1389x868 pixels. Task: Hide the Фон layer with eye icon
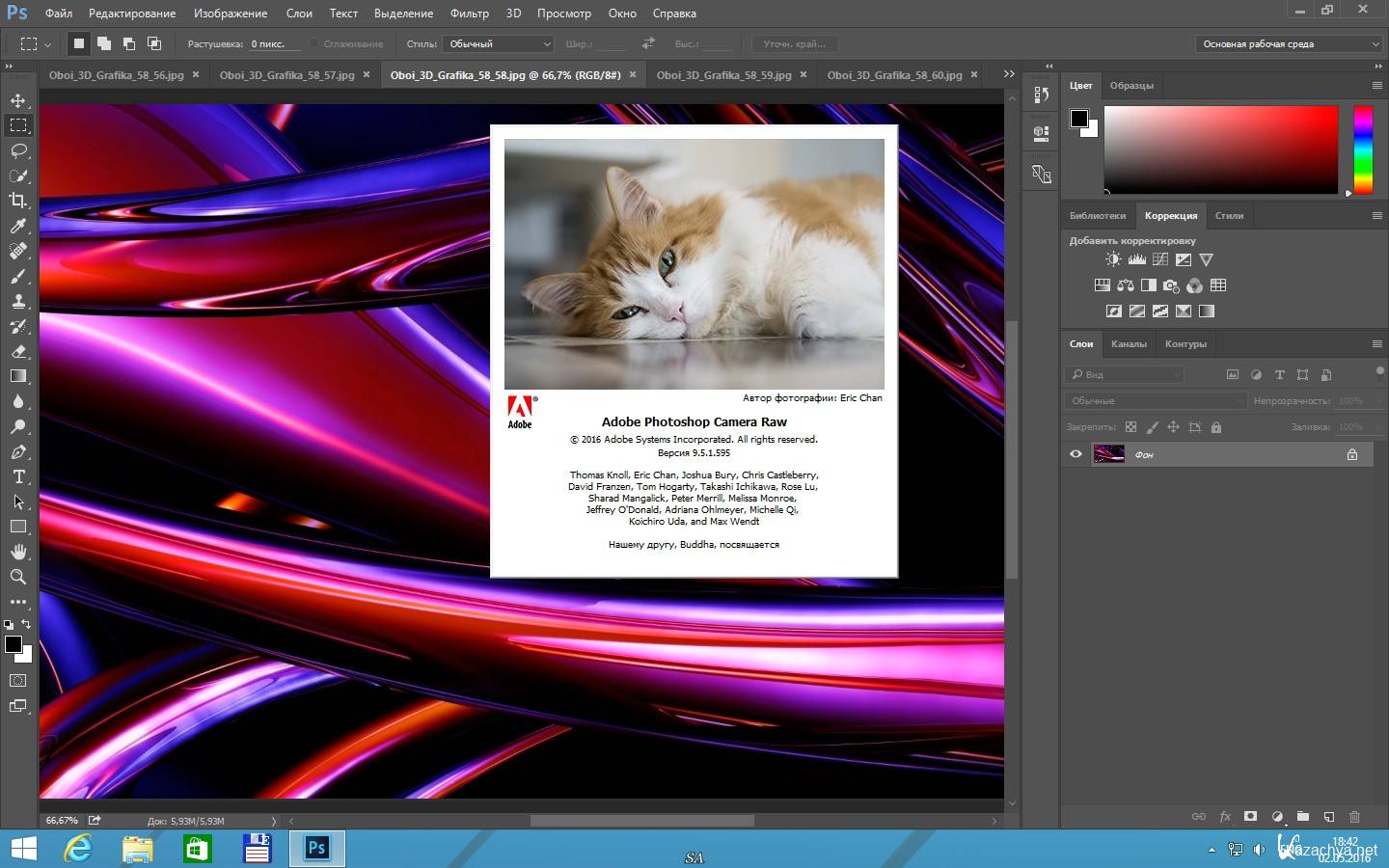pos(1076,454)
